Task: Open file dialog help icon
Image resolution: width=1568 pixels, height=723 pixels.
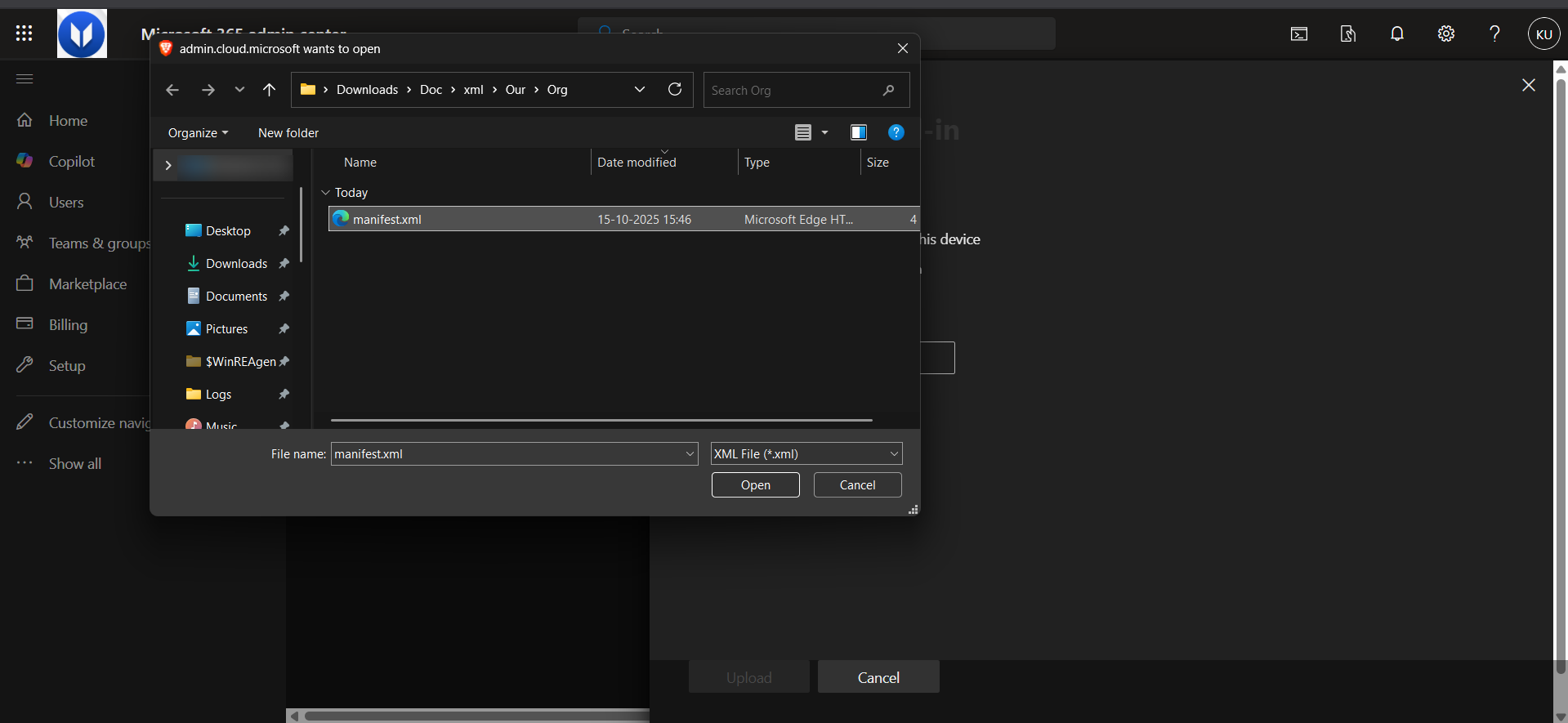Action: point(896,132)
